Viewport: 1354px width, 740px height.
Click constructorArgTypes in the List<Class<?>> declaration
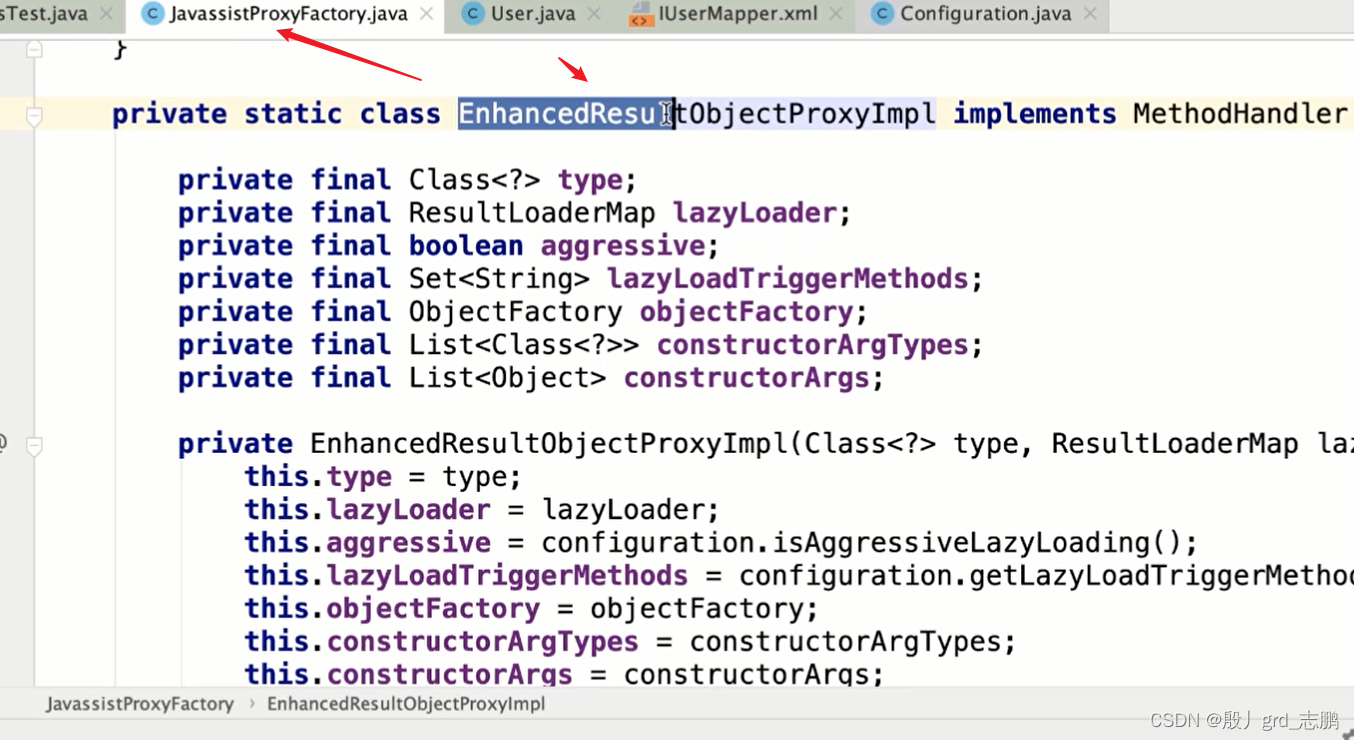click(x=813, y=345)
